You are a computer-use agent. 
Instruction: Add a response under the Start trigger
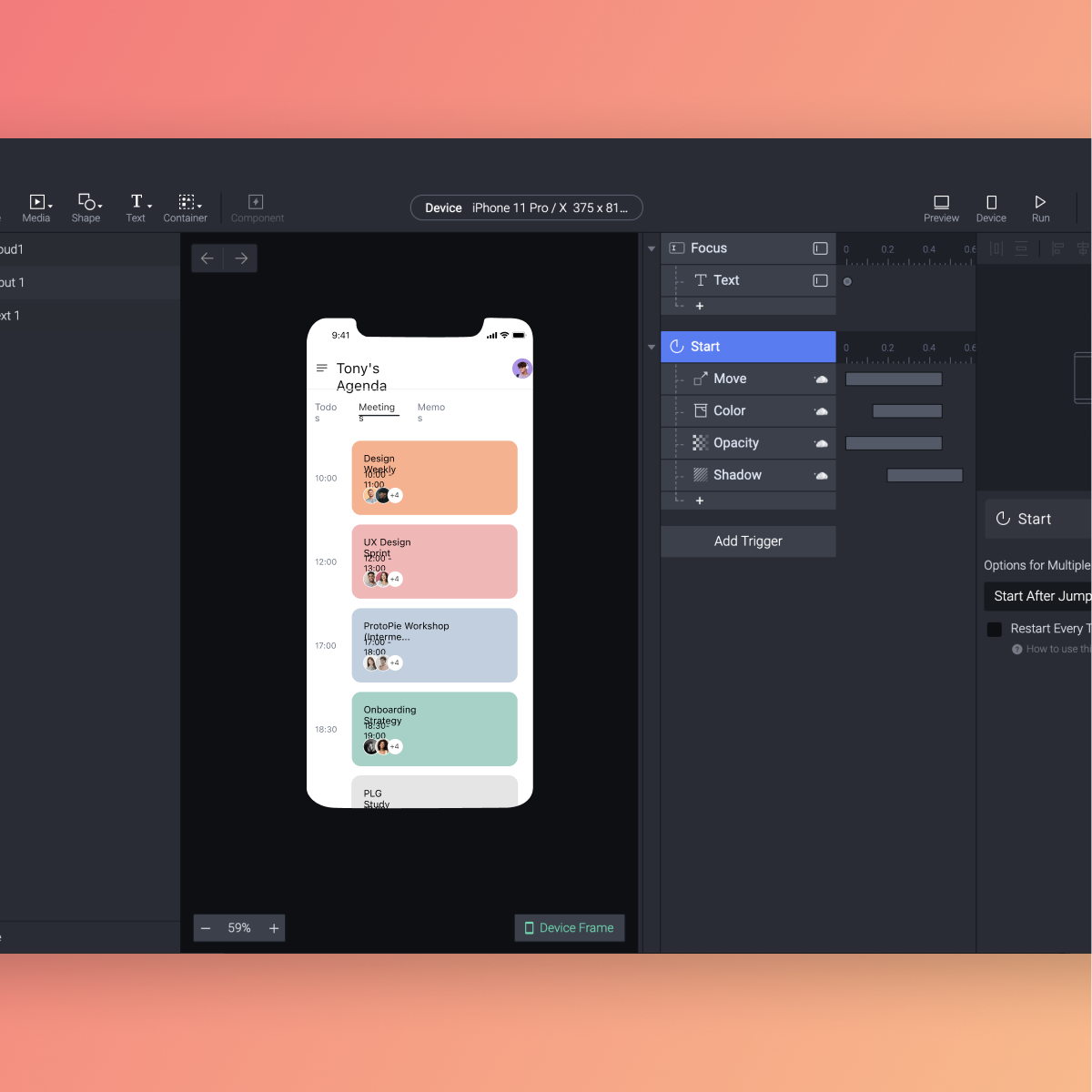700,500
